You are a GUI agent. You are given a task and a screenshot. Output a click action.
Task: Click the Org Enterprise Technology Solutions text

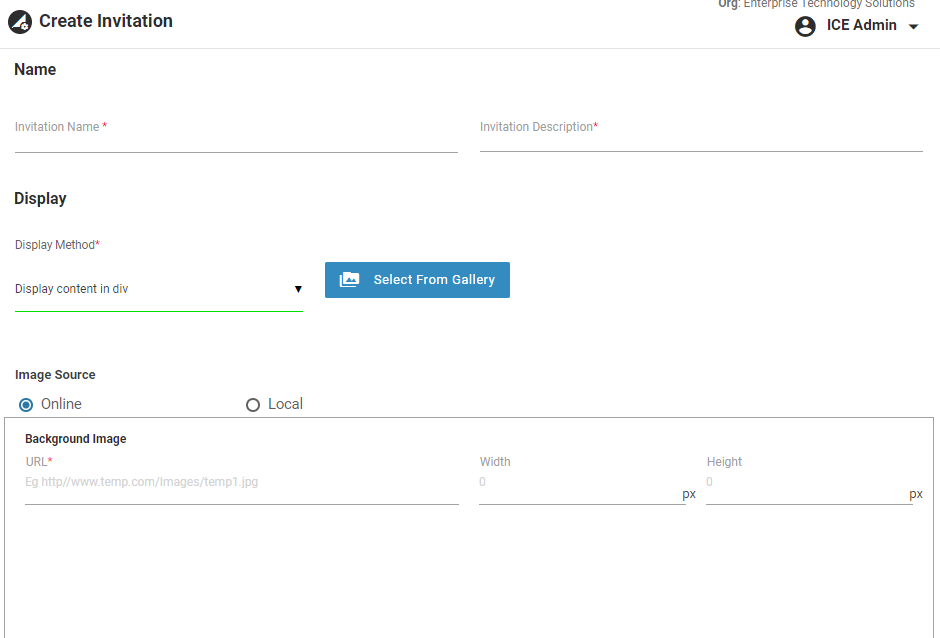(x=816, y=4)
